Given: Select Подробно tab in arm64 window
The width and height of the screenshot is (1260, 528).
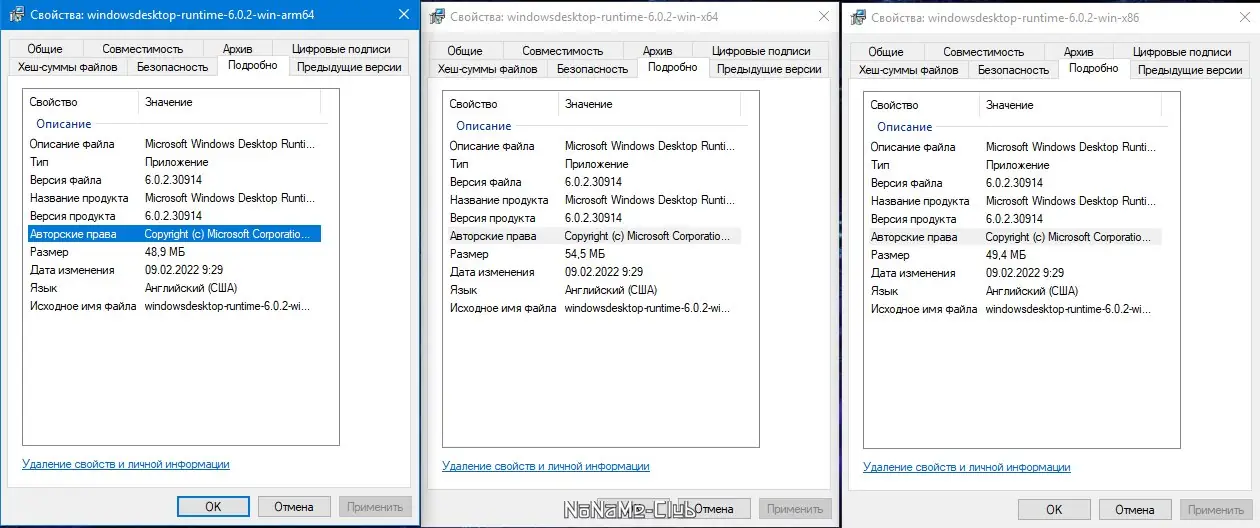Looking at the screenshot, I should tap(253, 65).
